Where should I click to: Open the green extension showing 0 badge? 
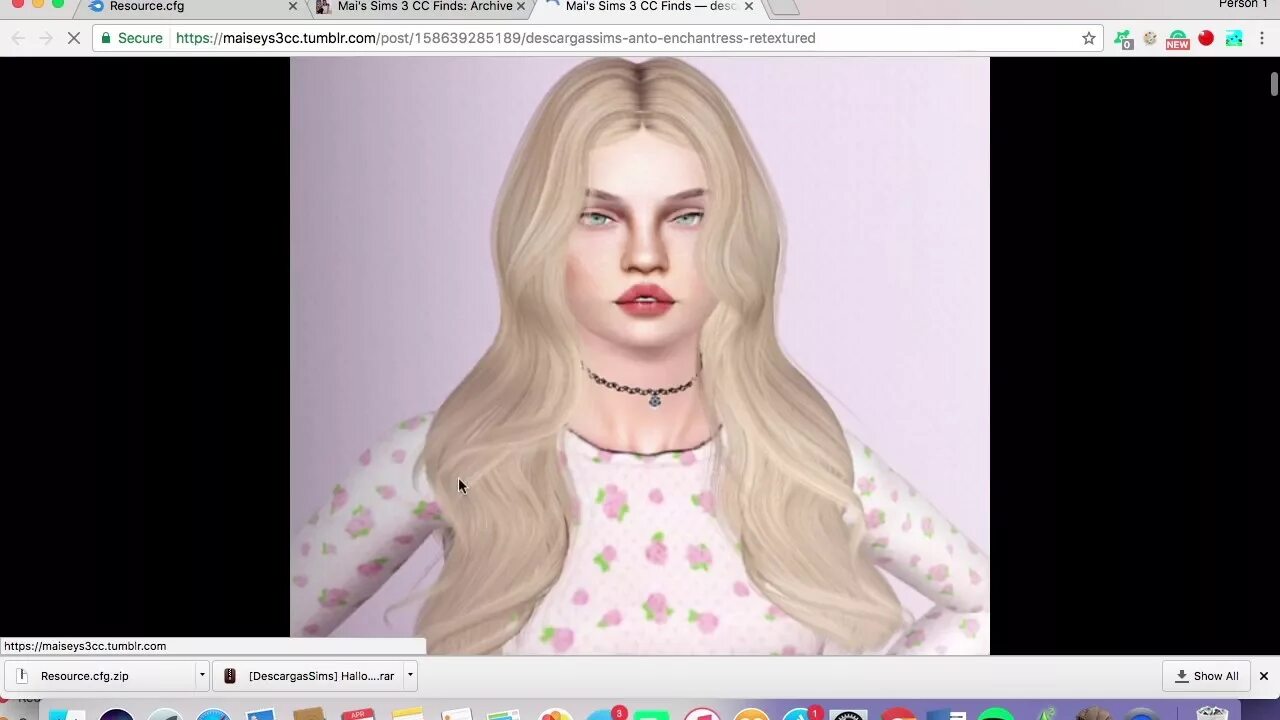(1124, 39)
